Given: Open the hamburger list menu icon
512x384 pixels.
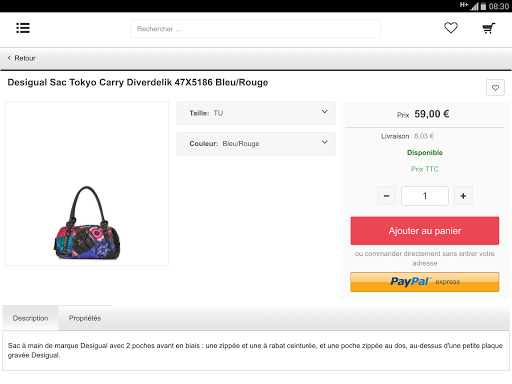Looking at the screenshot, I should click(x=23, y=28).
